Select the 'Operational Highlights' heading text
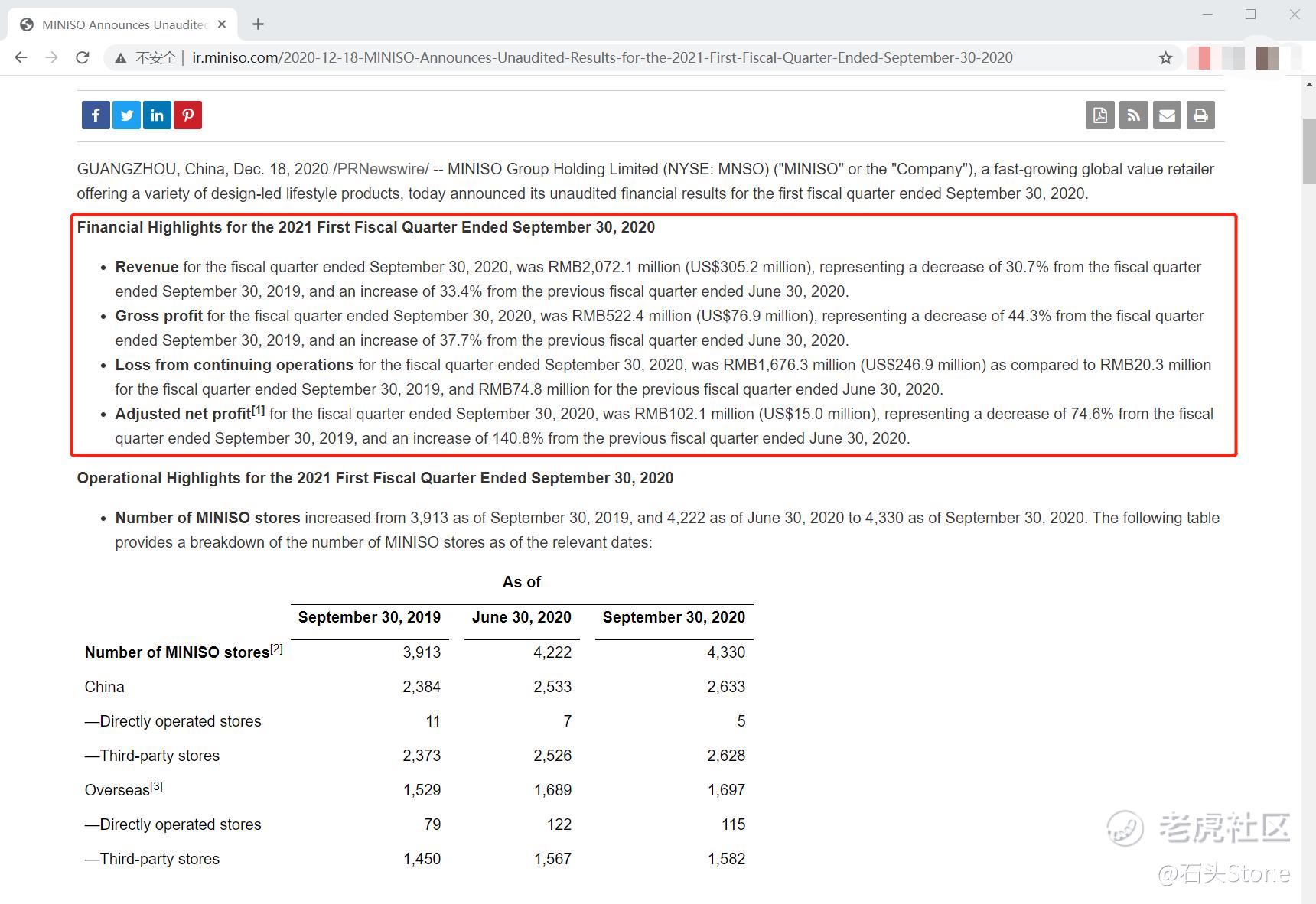This screenshot has width=1316, height=904. 375,478
